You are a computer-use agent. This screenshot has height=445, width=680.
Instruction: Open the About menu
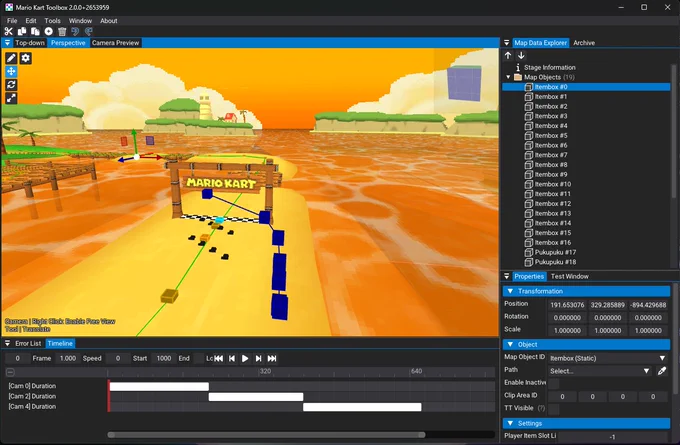108,21
